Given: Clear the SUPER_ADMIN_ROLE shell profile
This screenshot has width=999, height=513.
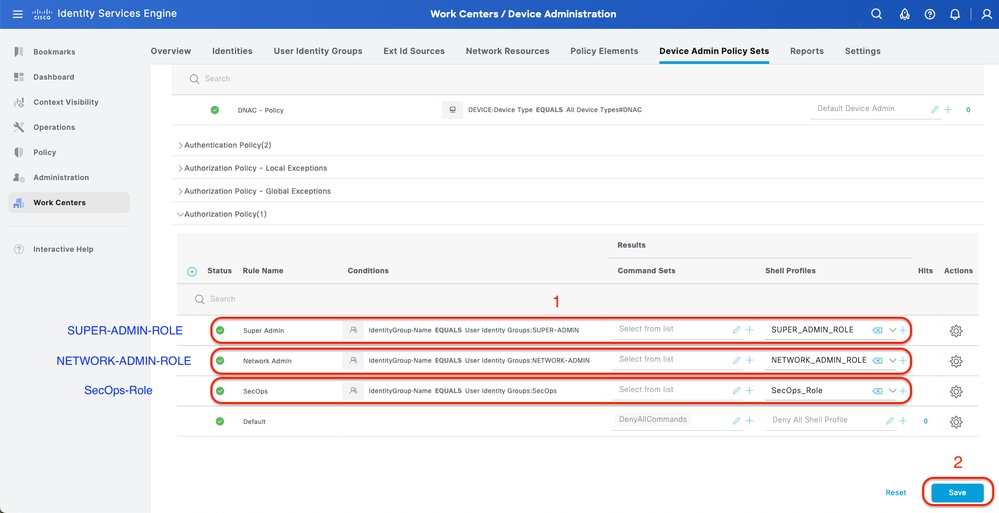Looking at the screenshot, I should point(877,330).
